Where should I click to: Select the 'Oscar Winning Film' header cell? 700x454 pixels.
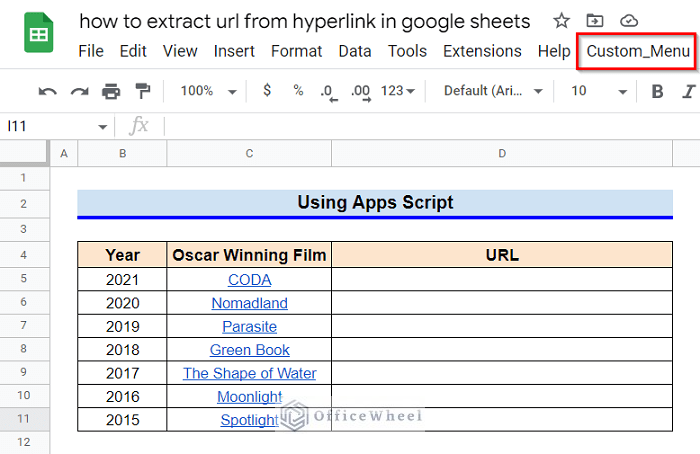[x=249, y=255]
